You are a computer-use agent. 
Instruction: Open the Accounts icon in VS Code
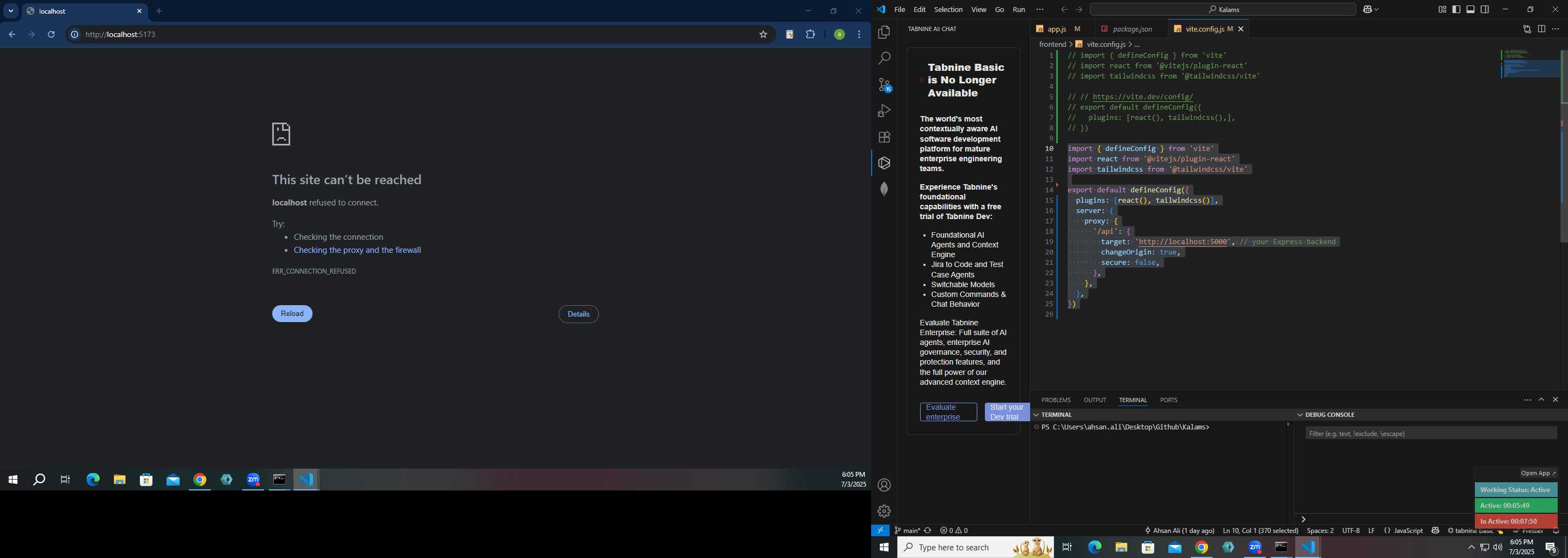click(884, 486)
